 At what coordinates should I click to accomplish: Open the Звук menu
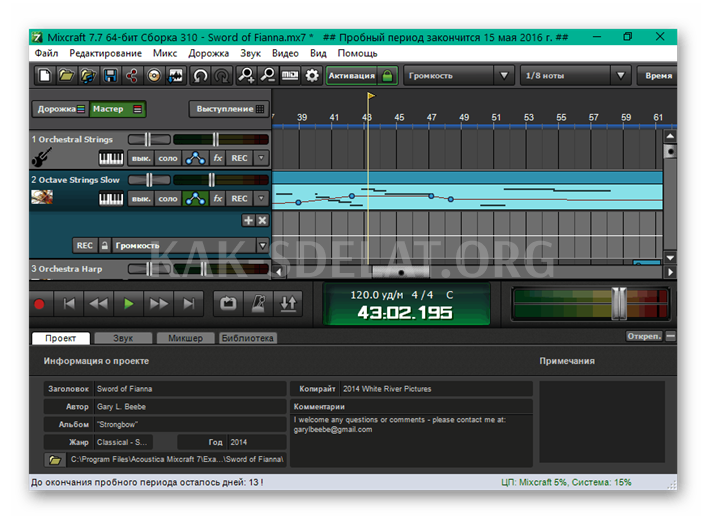250,53
